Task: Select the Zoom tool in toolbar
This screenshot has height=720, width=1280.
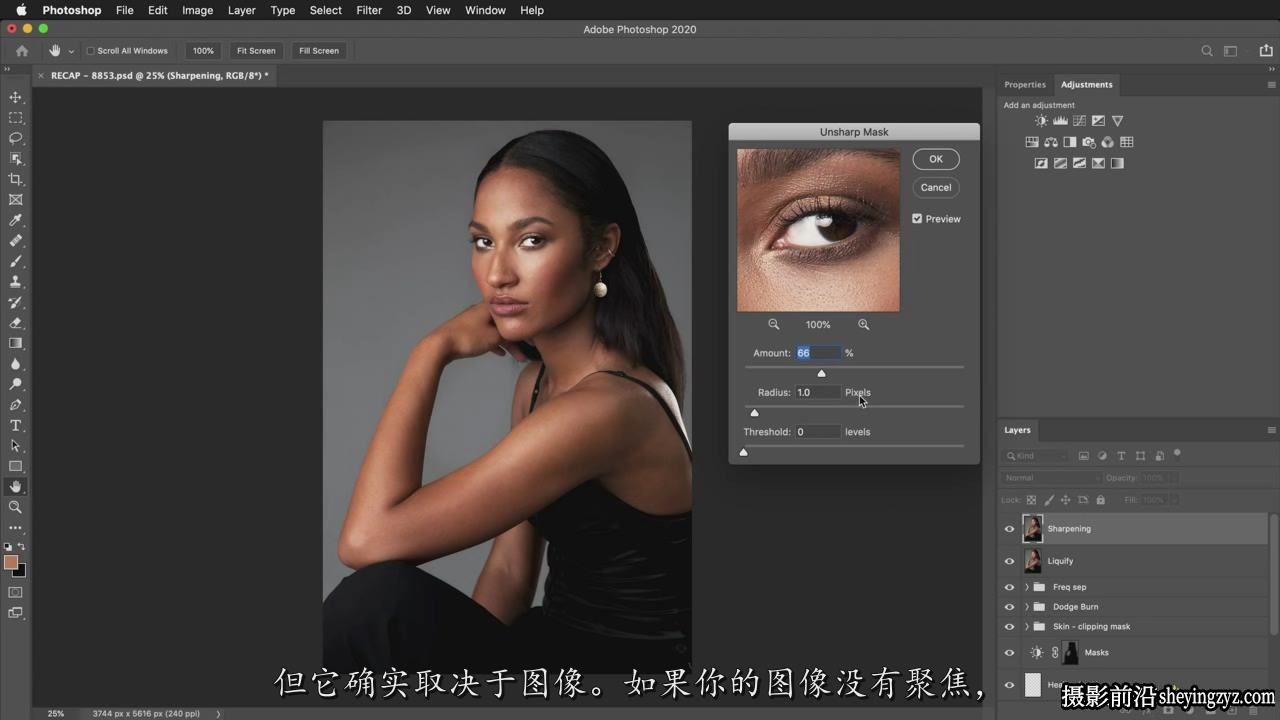Action: tap(15, 507)
